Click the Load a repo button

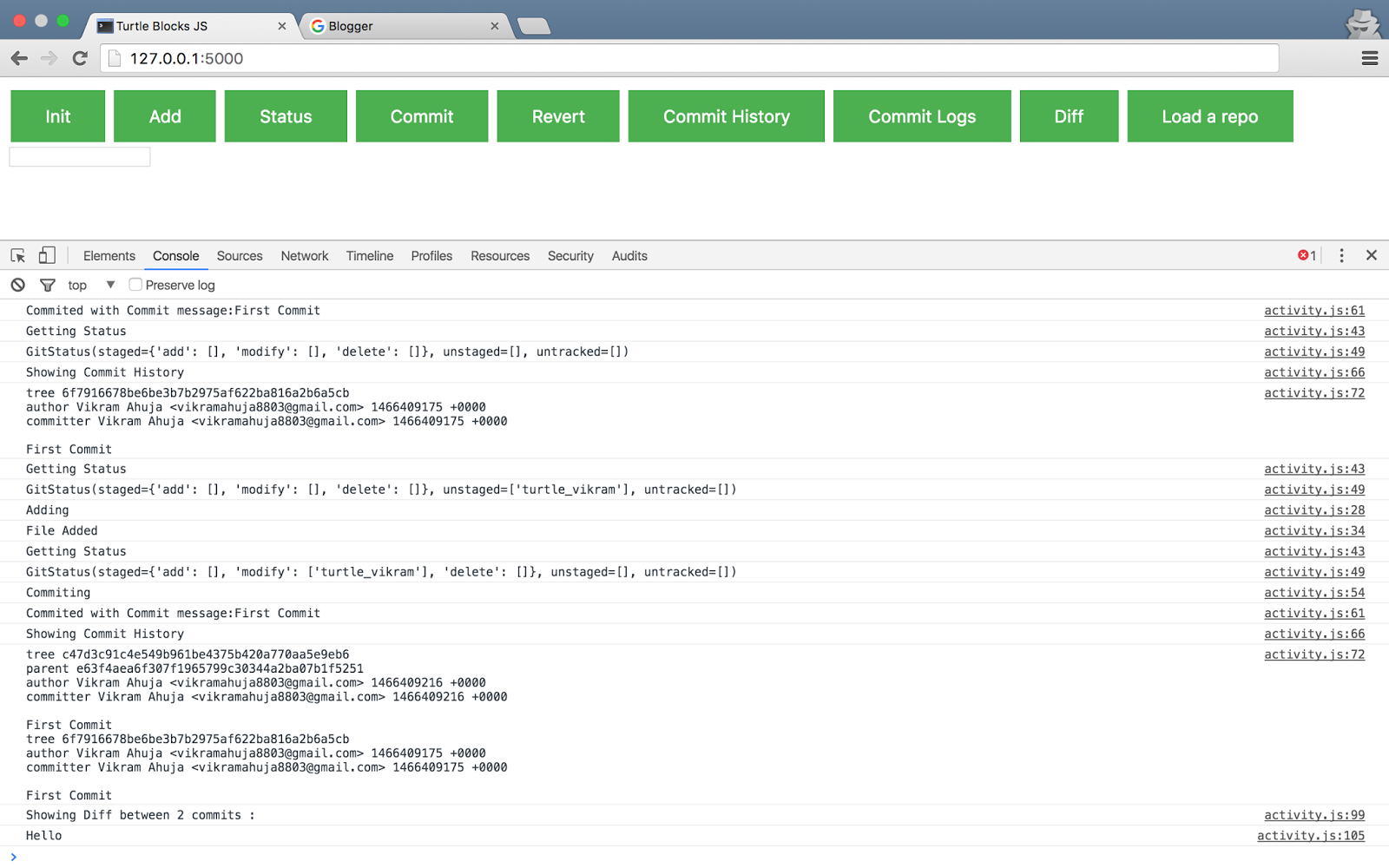(x=1210, y=116)
